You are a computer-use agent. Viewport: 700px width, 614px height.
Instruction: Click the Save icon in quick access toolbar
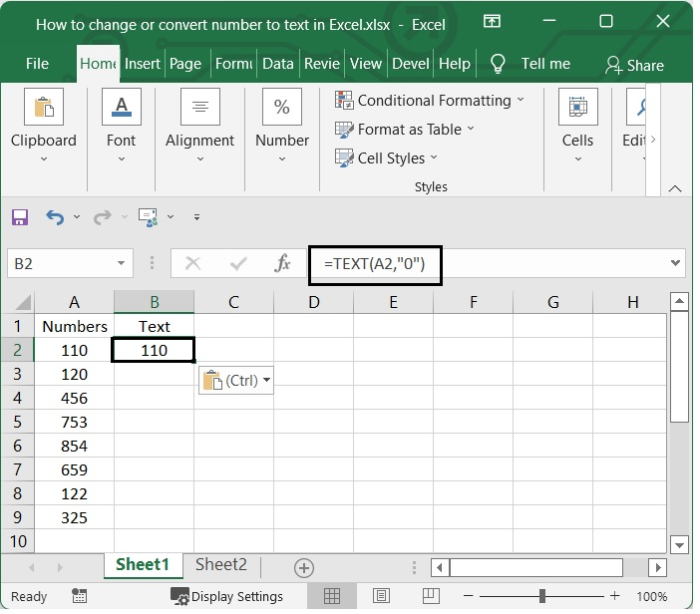(x=20, y=217)
